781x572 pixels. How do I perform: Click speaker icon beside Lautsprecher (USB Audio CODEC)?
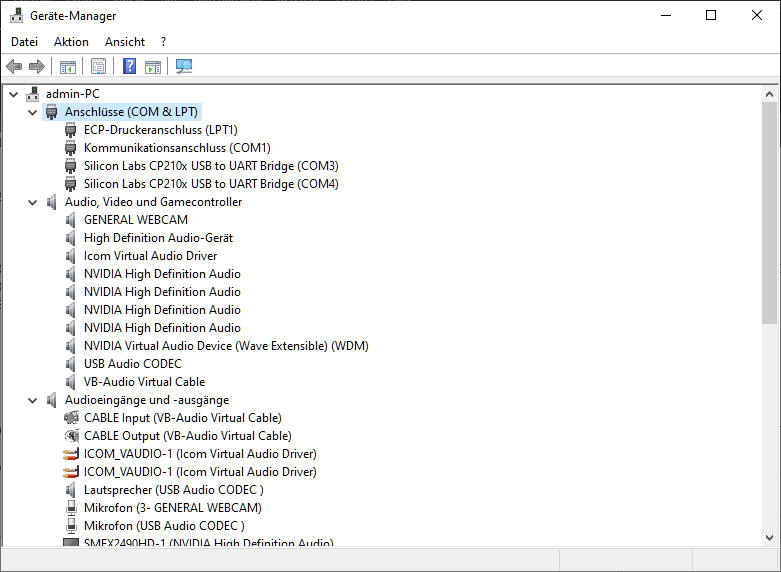click(71, 490)
